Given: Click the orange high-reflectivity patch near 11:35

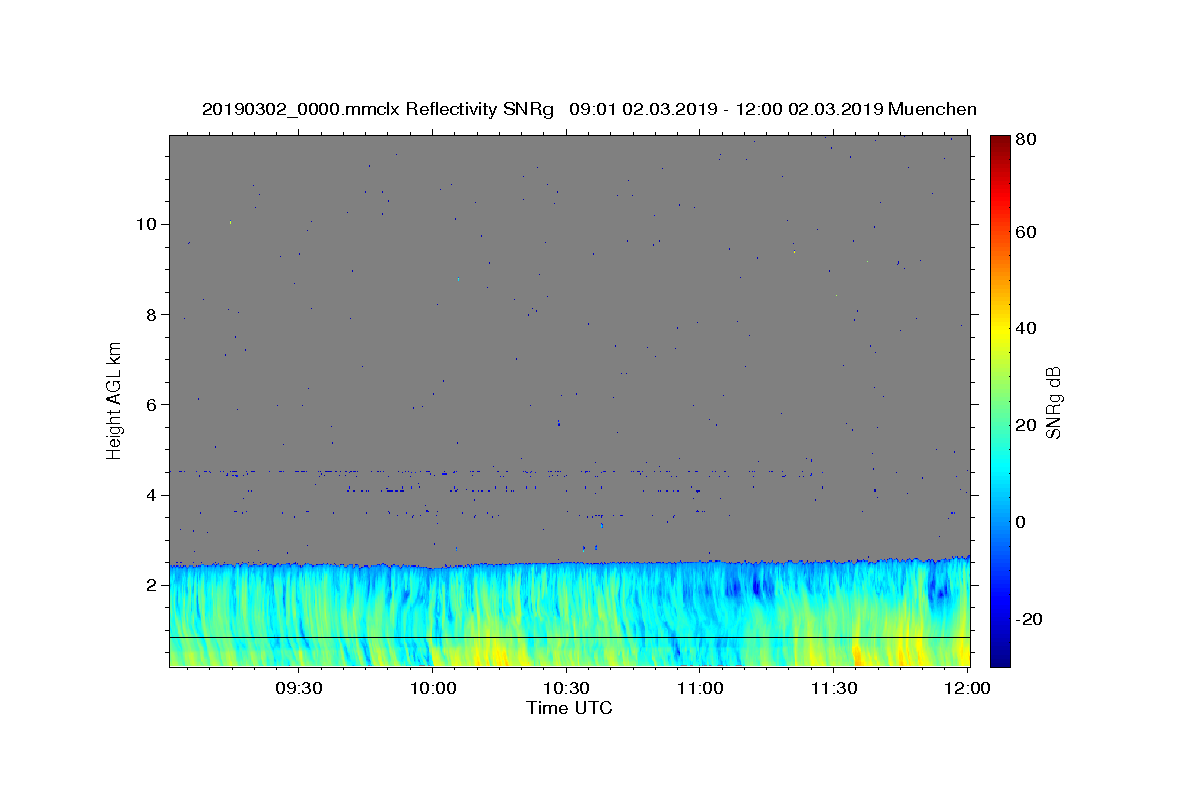Looking at the screenshot, I should pyautogui.click(x=857, y=655).
